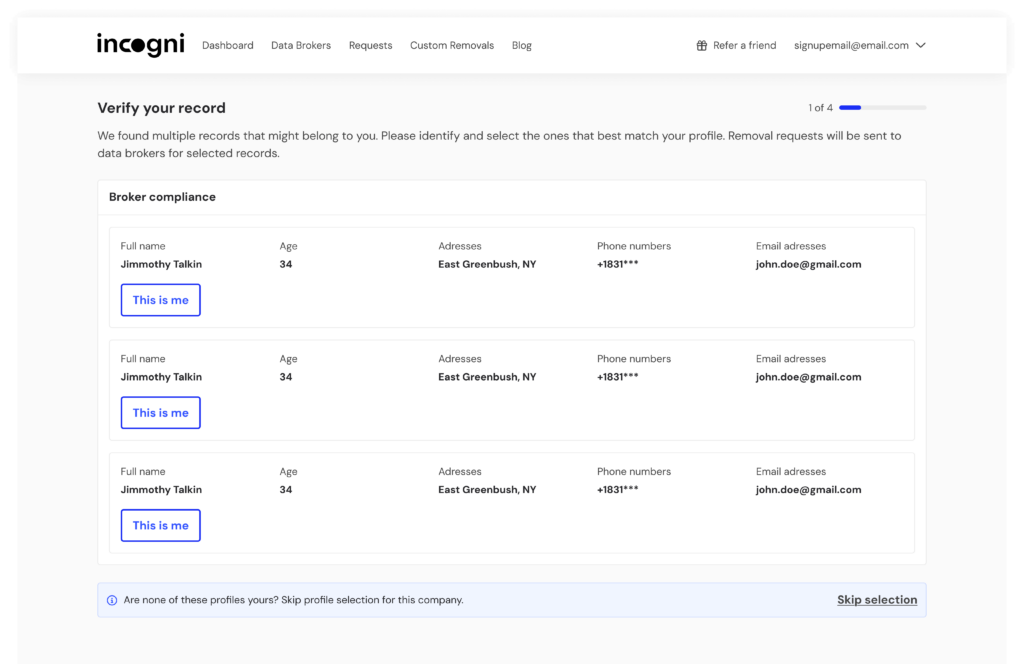Screen dimensions: 1024x664
Task: Select the second record's East Greenbush, NY address
Action: (487, 377)
